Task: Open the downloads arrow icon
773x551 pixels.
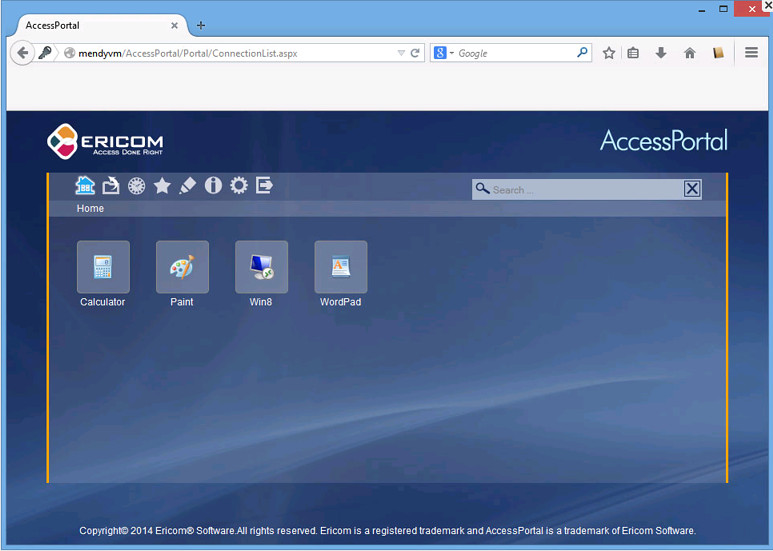Action: click(x=661, y=53)
